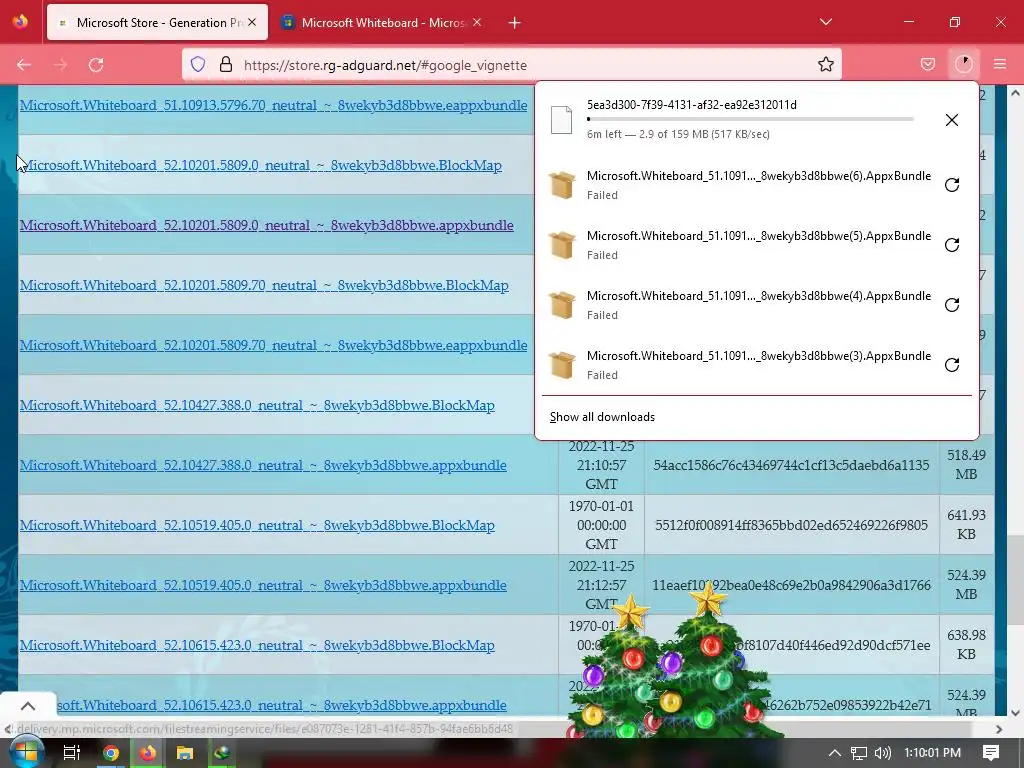Viewport: 1024px width, 768px height.
Task: Select the 2022-11-25 21:12:57 GMT date cell
Action: [601, 585]
